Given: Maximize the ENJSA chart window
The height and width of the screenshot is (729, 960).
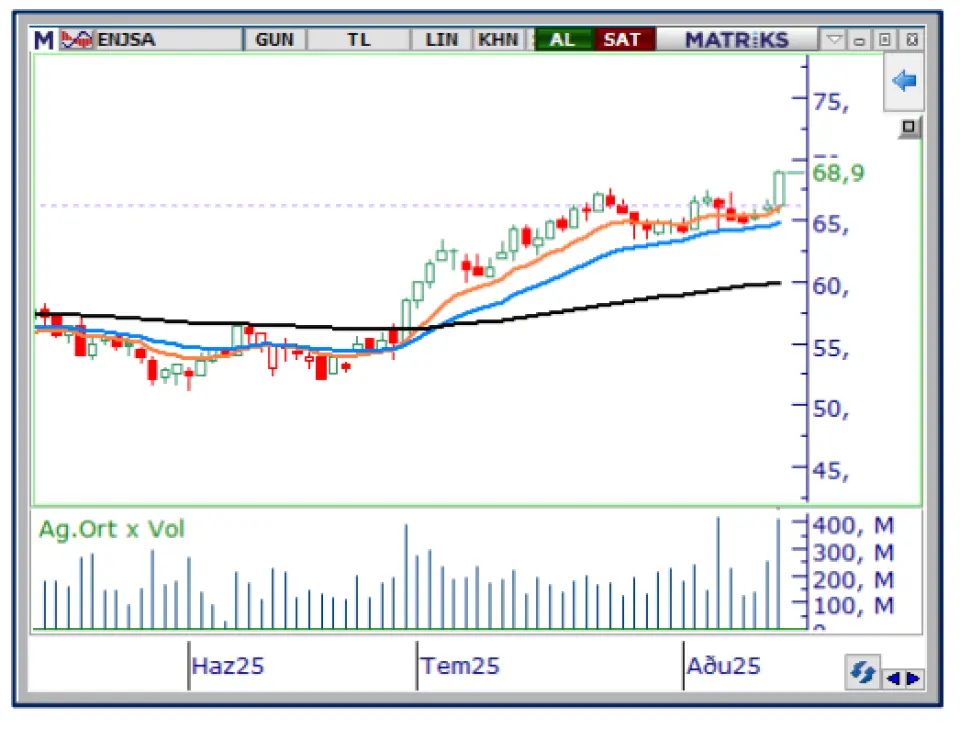Looking at the screenshot, I should (885, 40).
